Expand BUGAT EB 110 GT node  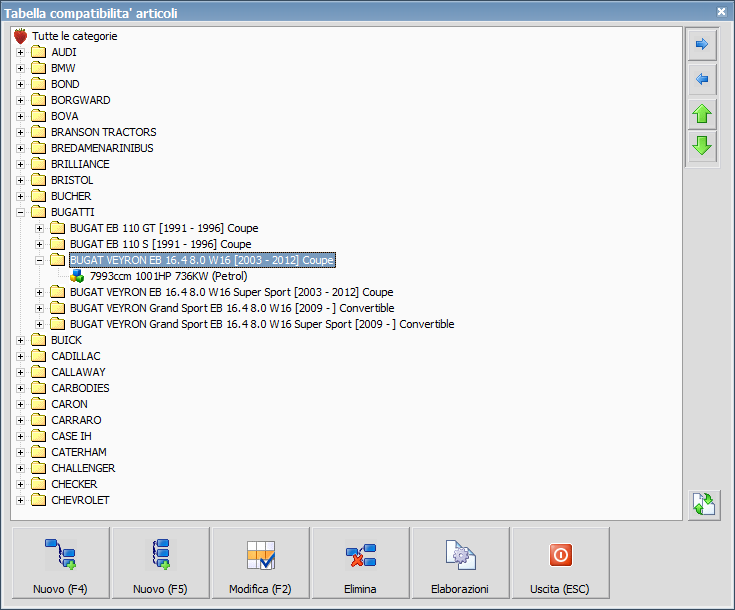pyautogui.click(x=39, y=228)
